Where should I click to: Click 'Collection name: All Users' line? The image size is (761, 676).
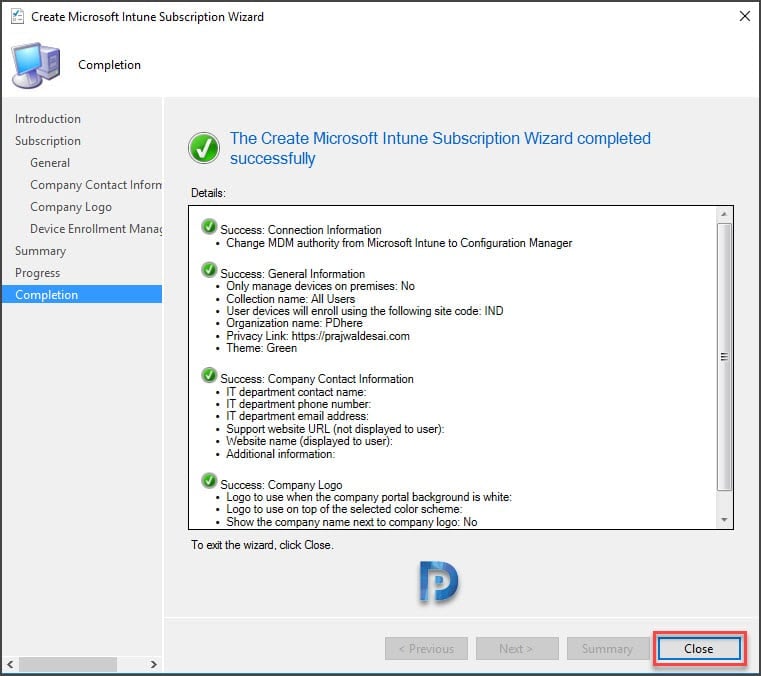[290, 299]
